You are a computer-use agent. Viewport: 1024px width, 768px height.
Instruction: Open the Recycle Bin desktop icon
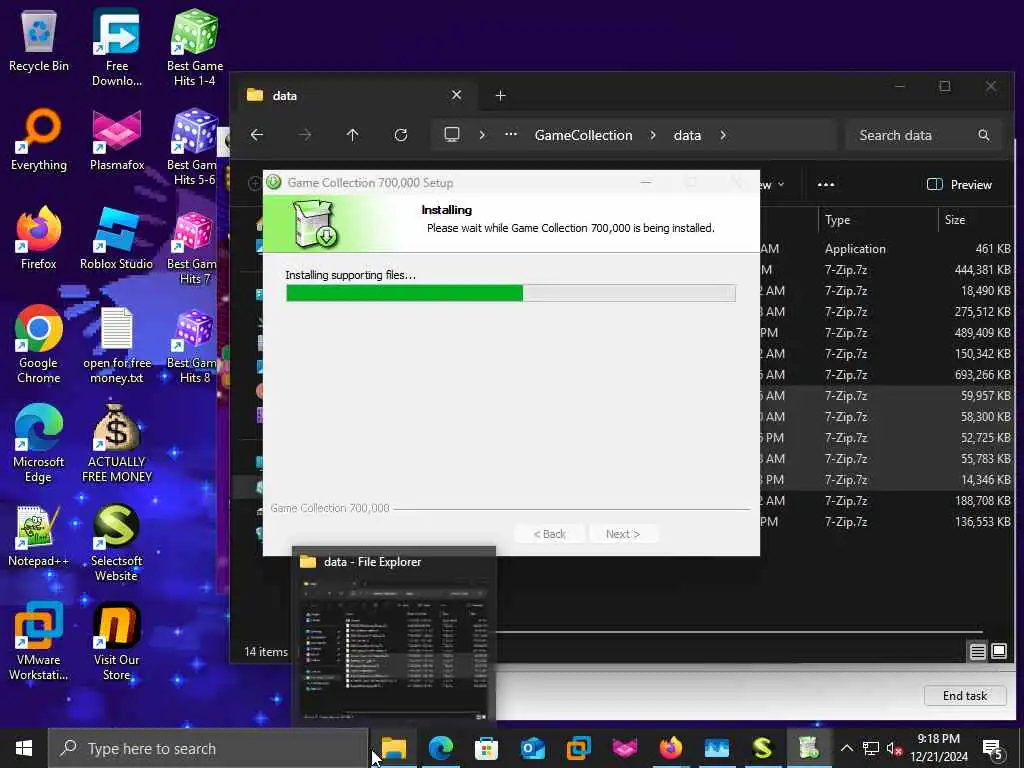(39, 40)
